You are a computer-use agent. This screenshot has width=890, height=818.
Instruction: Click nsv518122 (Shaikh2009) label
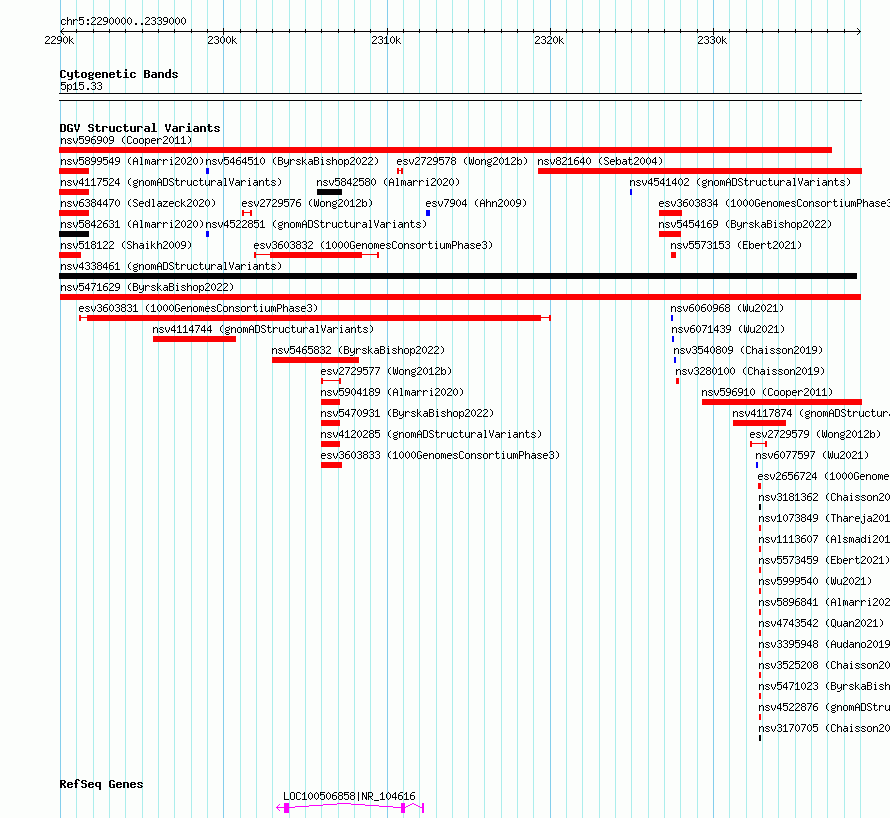tap(126, 245)
